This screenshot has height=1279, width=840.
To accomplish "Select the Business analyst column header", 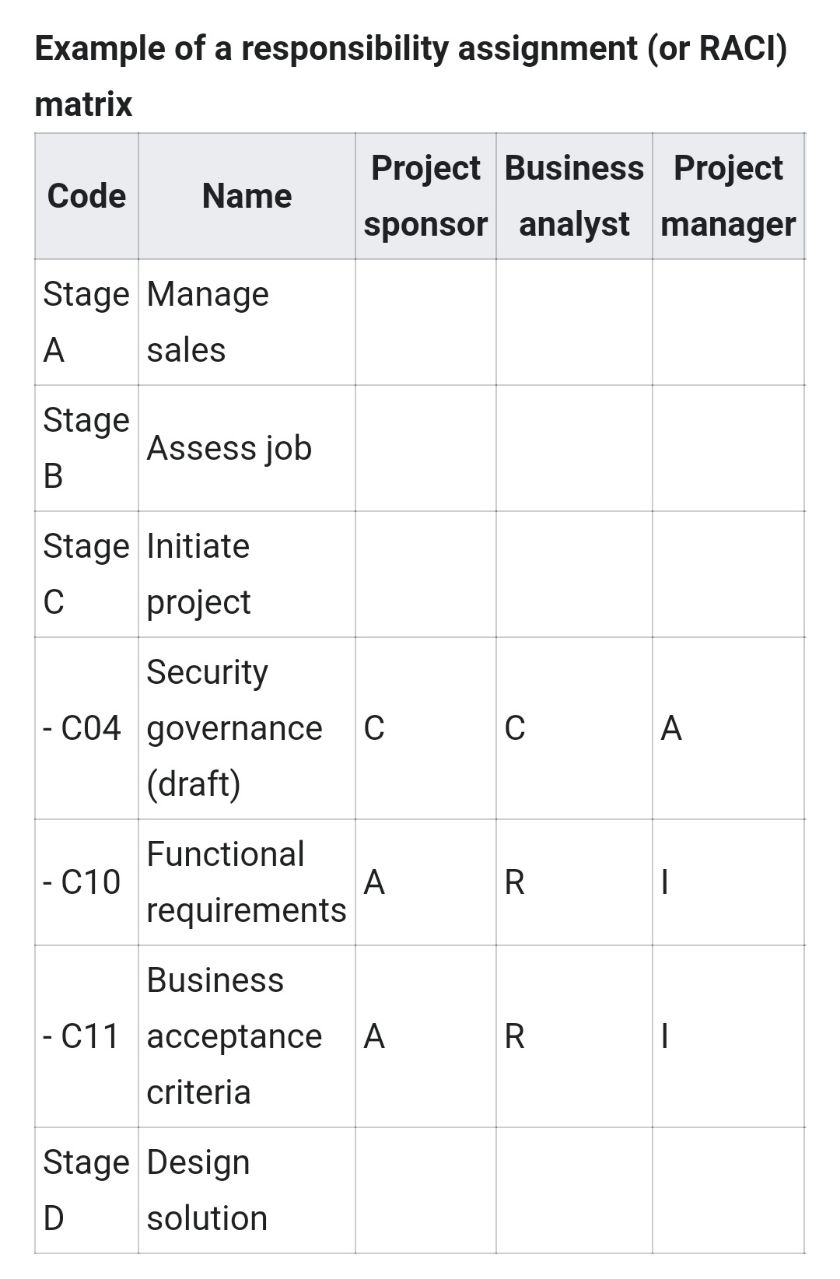I will 574,196.
